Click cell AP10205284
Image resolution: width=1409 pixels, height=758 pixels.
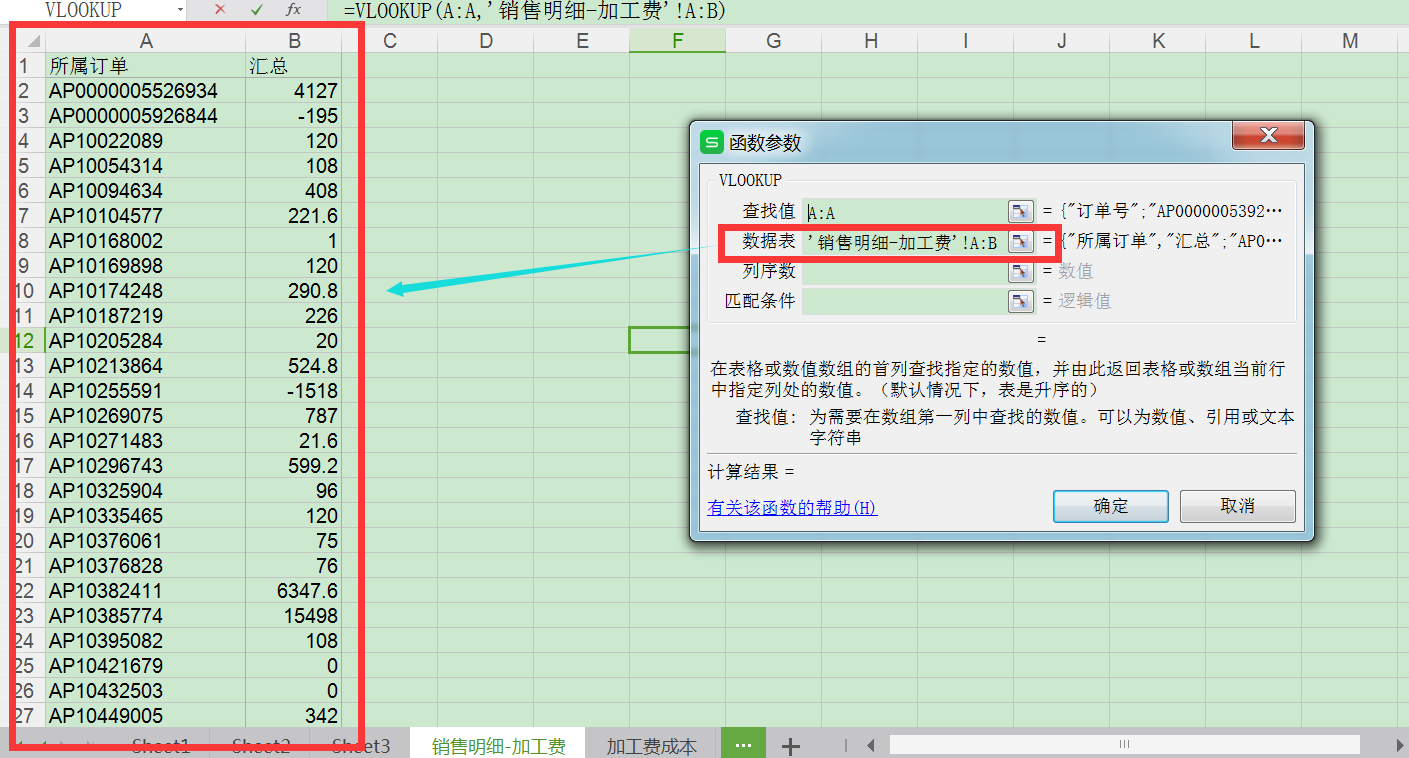[x=146, y=341]
